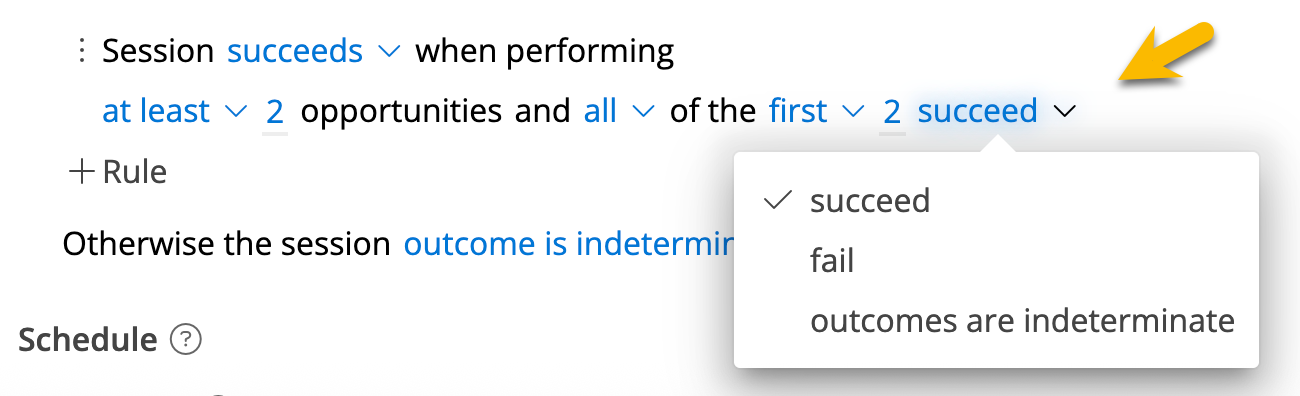Click the chevron beside 'all'
The width and height of the screenshot is (1300, 396).
tap(643, 111)
